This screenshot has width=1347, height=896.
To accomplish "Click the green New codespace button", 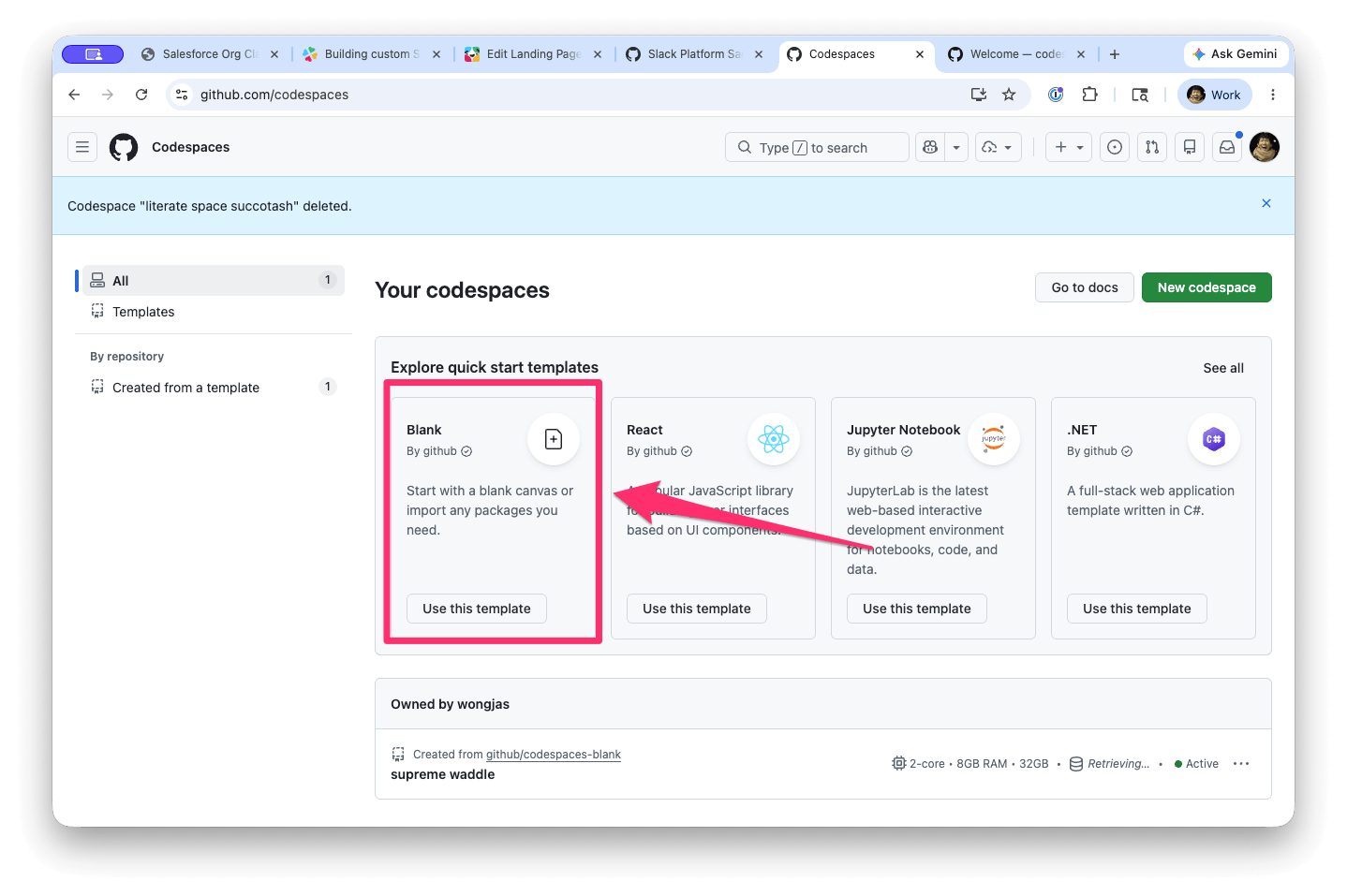I will tap(1206, 287).
